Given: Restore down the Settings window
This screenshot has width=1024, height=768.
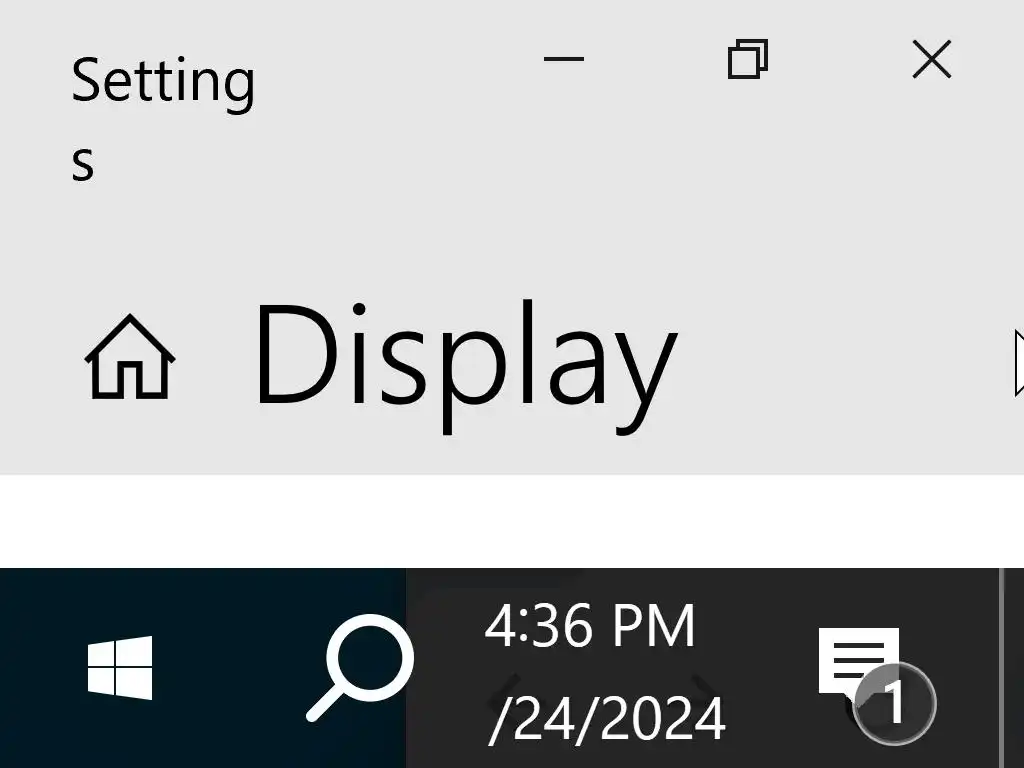Looking at the screenshot, I should [748, 59].
